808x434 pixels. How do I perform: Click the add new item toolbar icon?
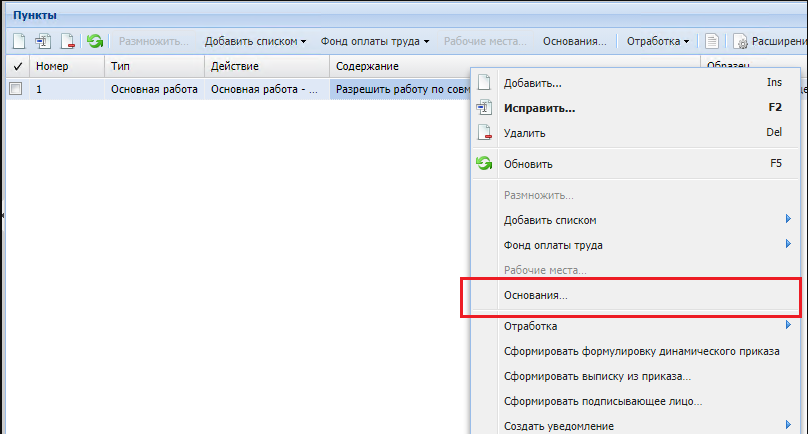(x=19, y=41)
